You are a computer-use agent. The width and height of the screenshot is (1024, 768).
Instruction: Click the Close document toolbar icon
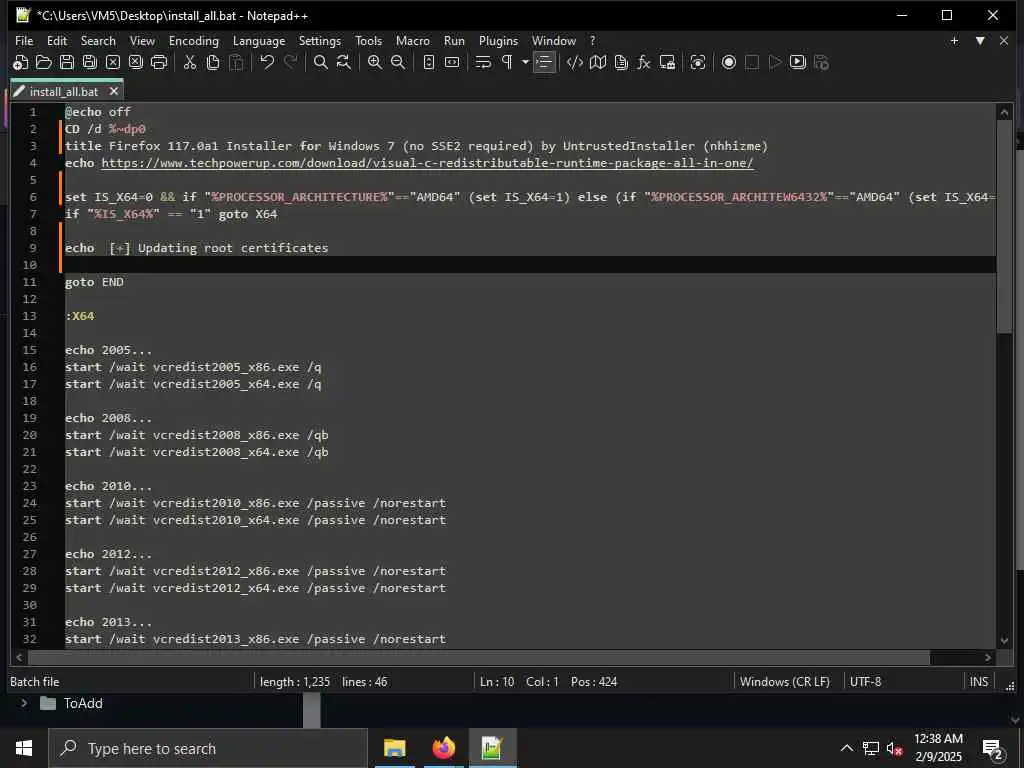click(x=113, y=62)
